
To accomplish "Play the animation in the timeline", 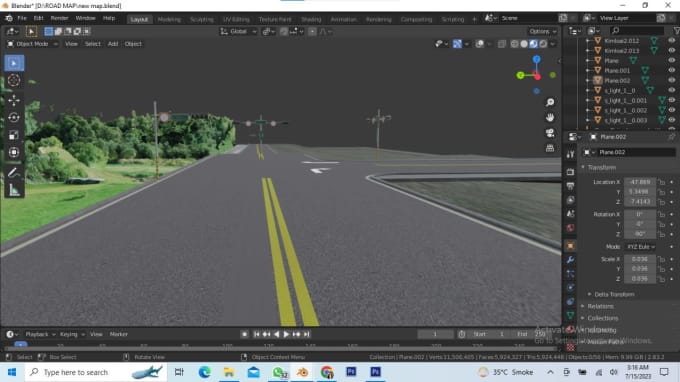I will [x=286, y=334].
